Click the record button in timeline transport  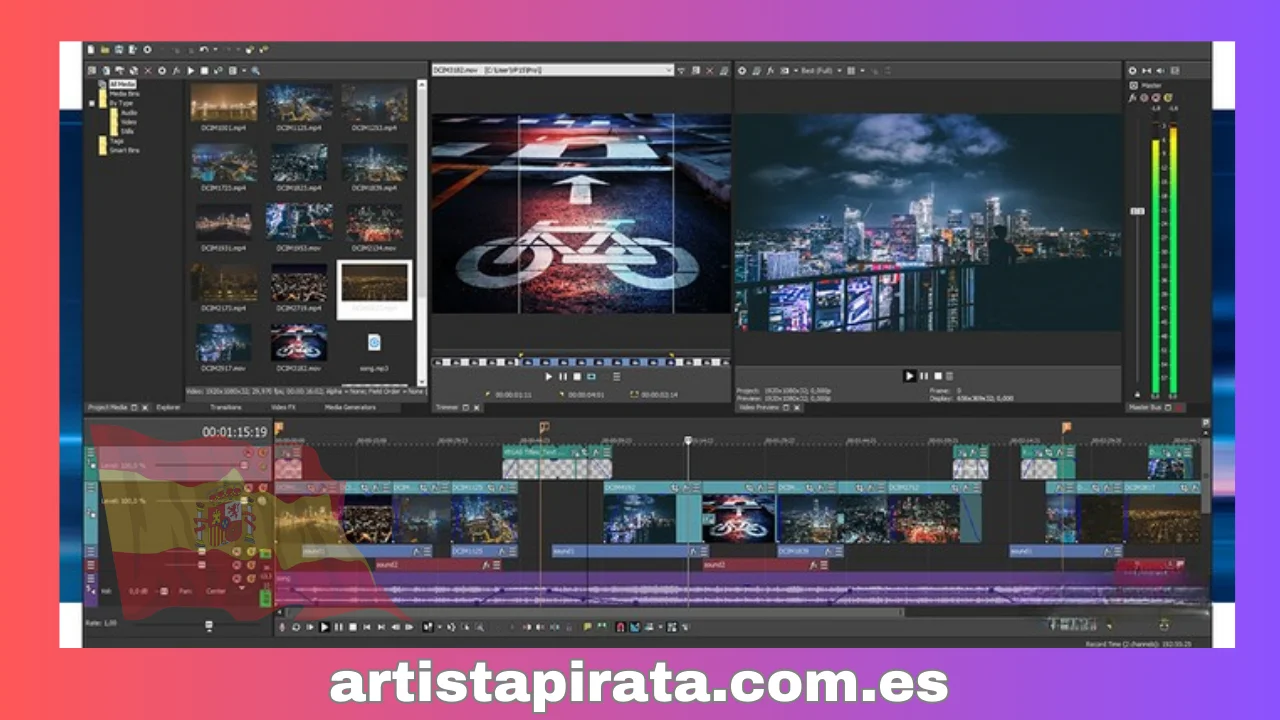[282, 627]
